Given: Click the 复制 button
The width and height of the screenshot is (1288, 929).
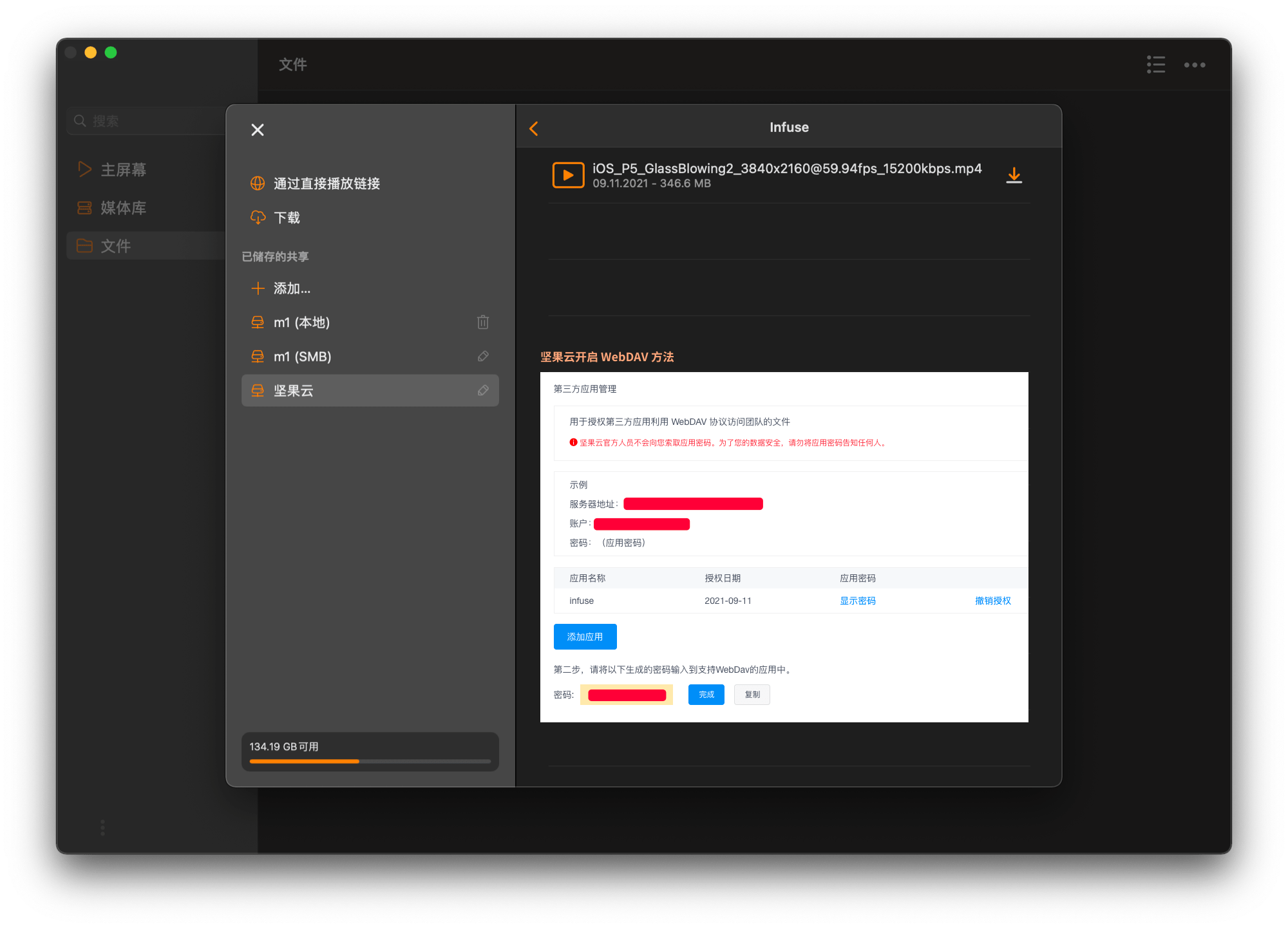Looking at the screenshot, I should click(752, 695).
